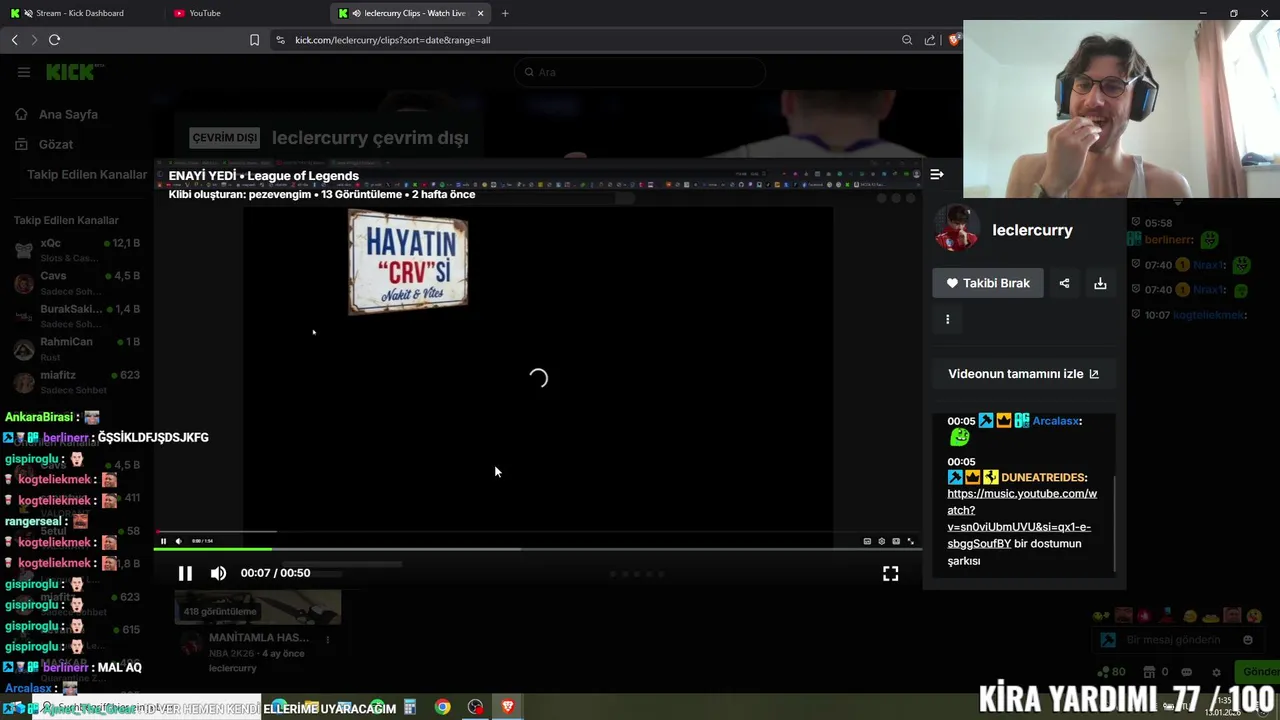The height and width of the screenshot is (720, 1280).
Task: Click the share icon beside Takibi Bırak
Action: tap(1064, 283)
